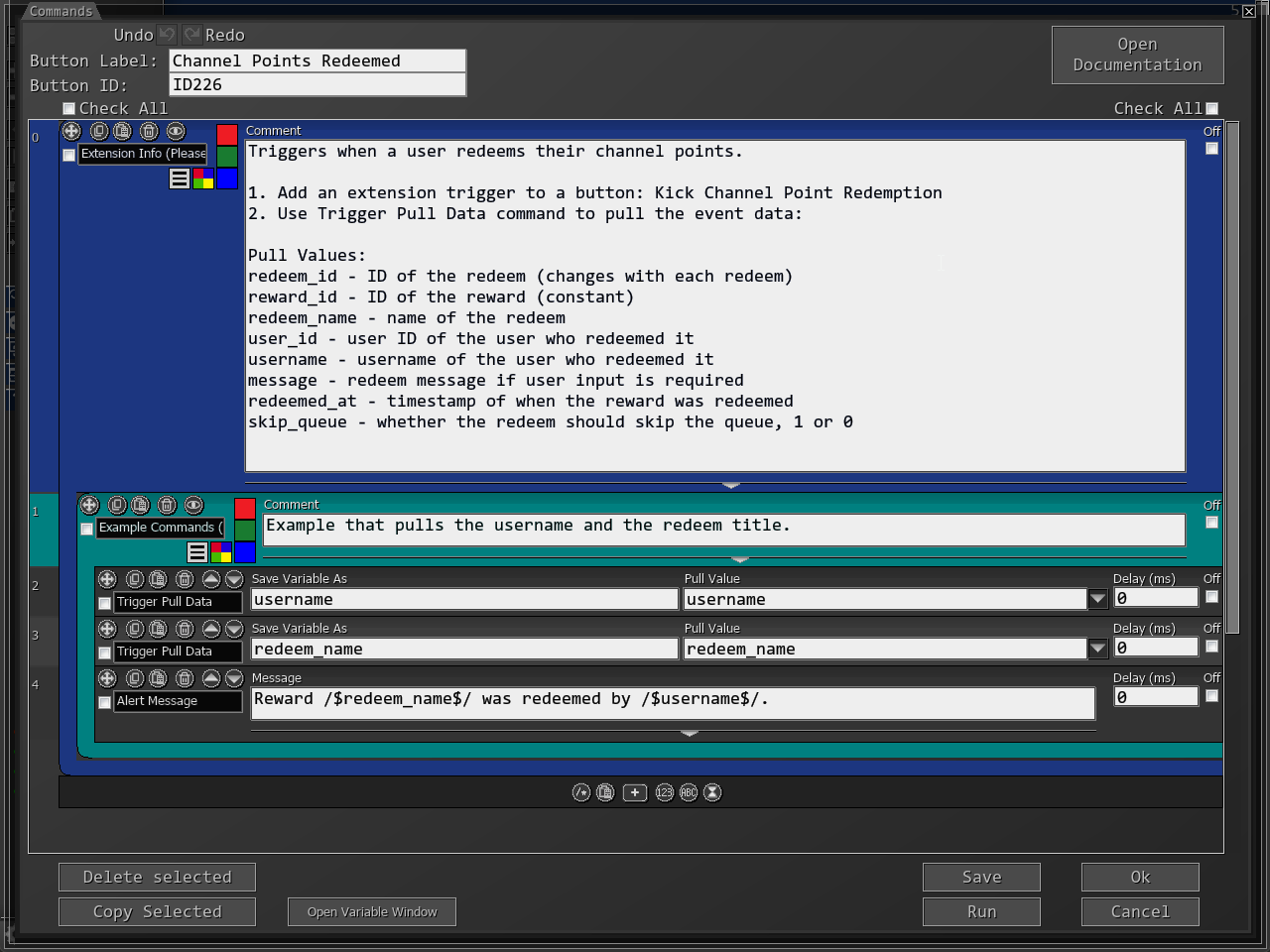The width and height of the screenshot is (1270, 952).
Task: Move the username Trigger Pull Data row up
Action: click(x=211, y=579)
